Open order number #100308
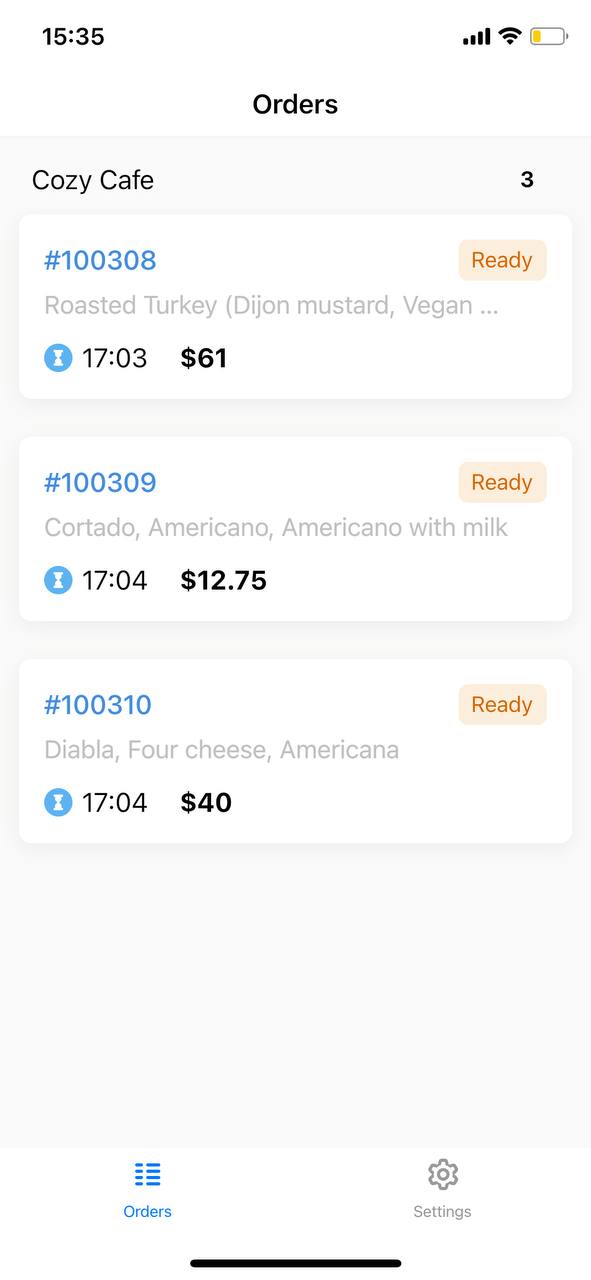 tap(100, 260)
